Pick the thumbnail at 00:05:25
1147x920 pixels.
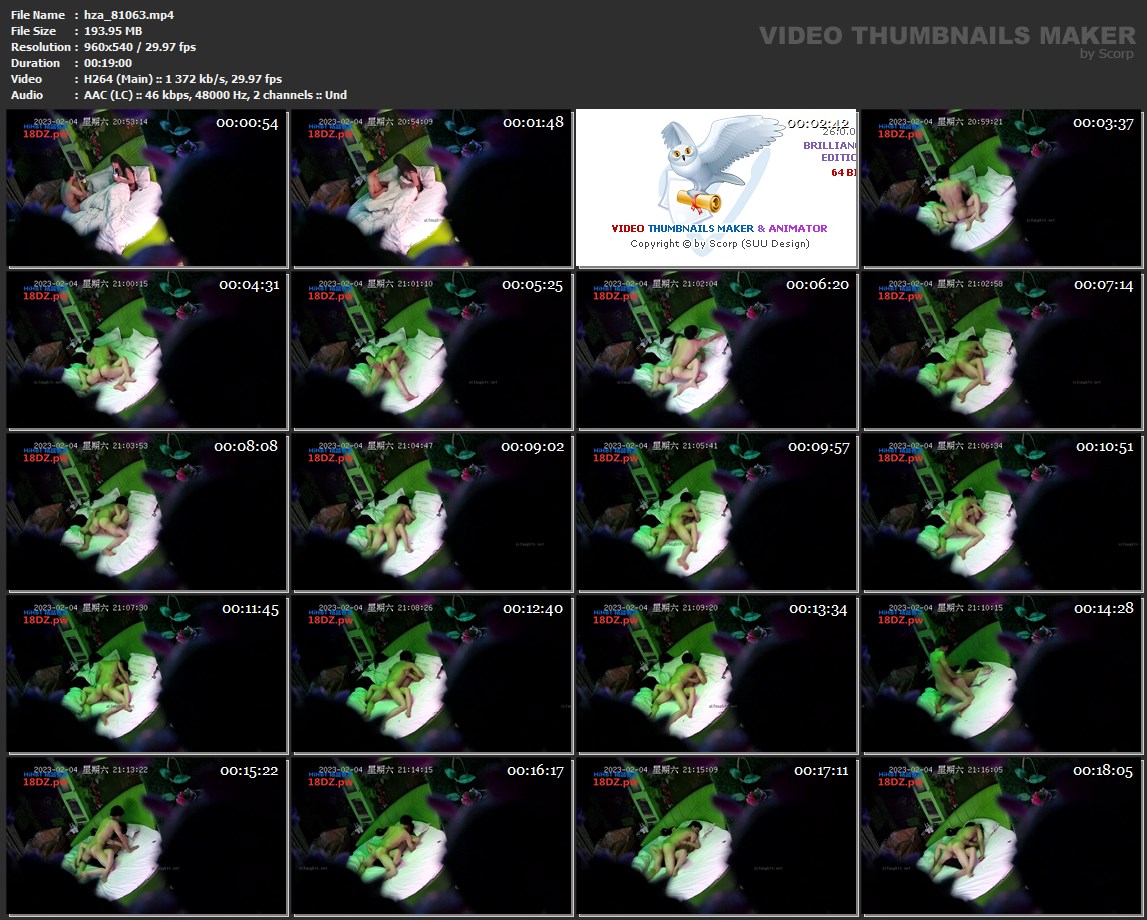coord(432,350)
